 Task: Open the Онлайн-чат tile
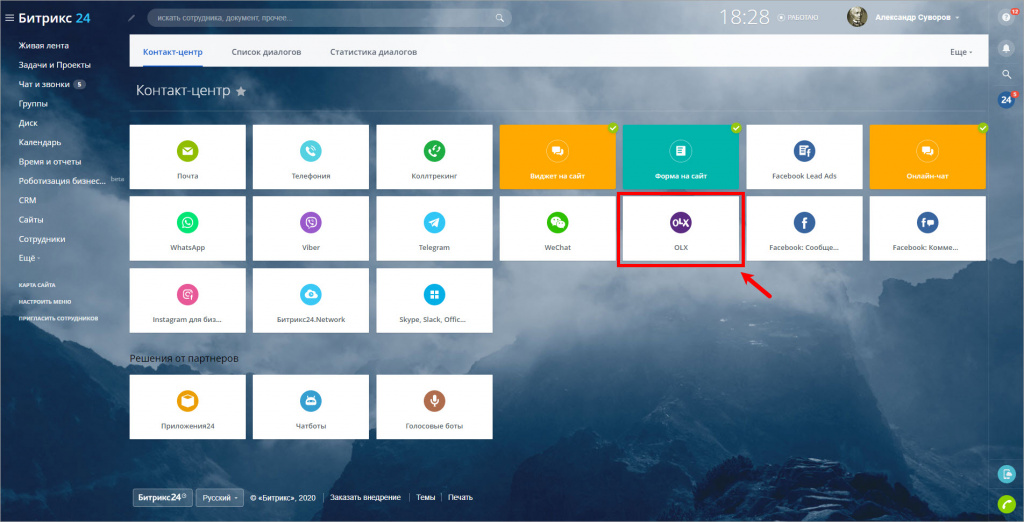click(927, 157)
